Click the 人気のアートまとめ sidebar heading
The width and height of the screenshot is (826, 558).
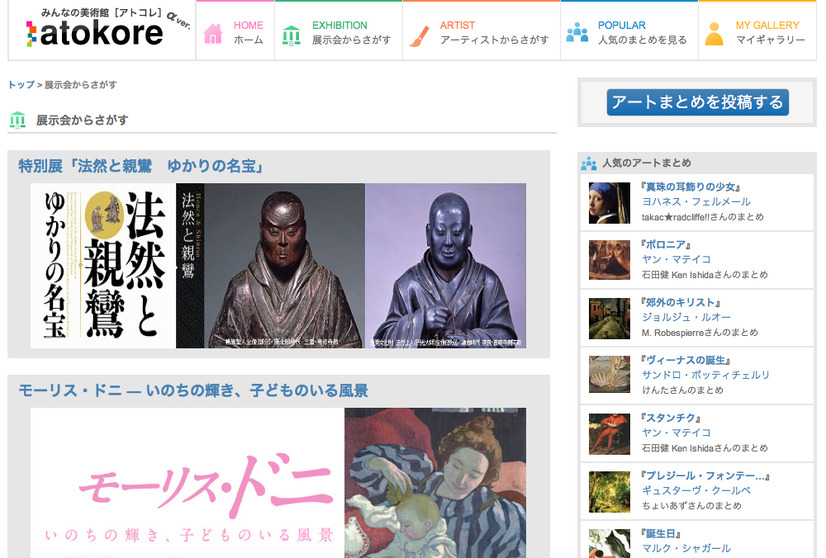(646, 163)
